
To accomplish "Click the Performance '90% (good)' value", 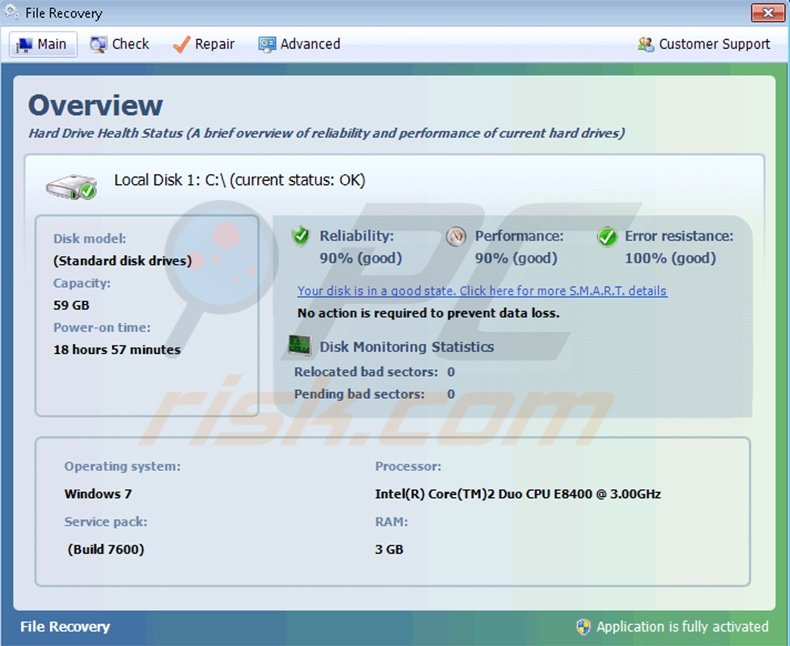I will (x=516, y=258).
